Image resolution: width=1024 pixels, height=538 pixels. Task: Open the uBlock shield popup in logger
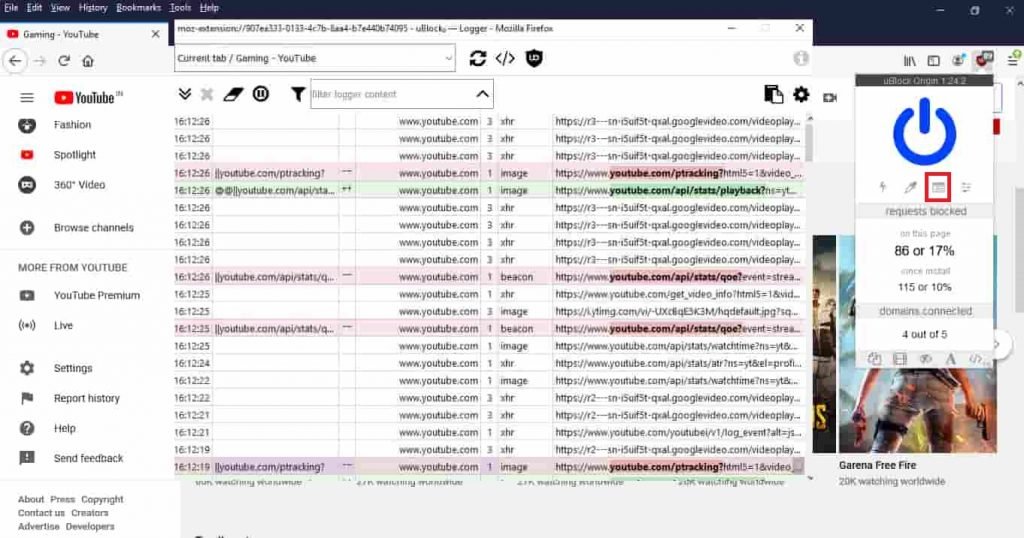(534, 58)
